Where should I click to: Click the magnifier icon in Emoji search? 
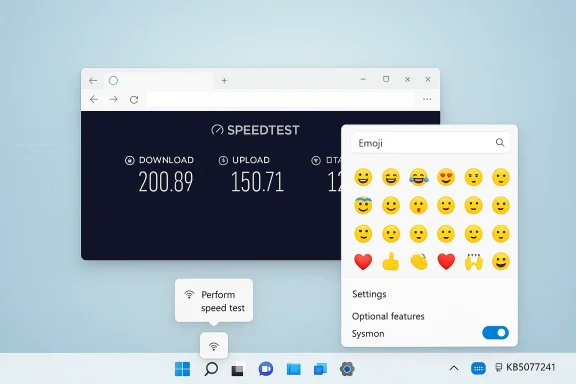pos(500,143)
